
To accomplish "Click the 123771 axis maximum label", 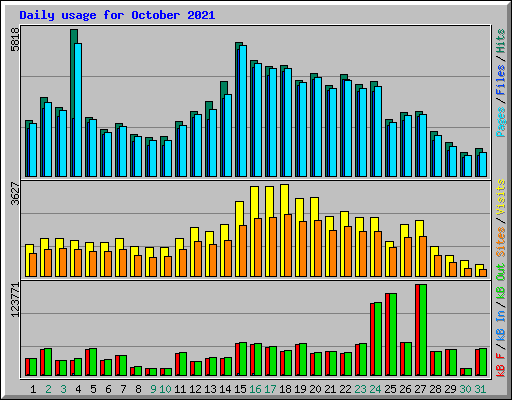I will [x=15, y=300].
